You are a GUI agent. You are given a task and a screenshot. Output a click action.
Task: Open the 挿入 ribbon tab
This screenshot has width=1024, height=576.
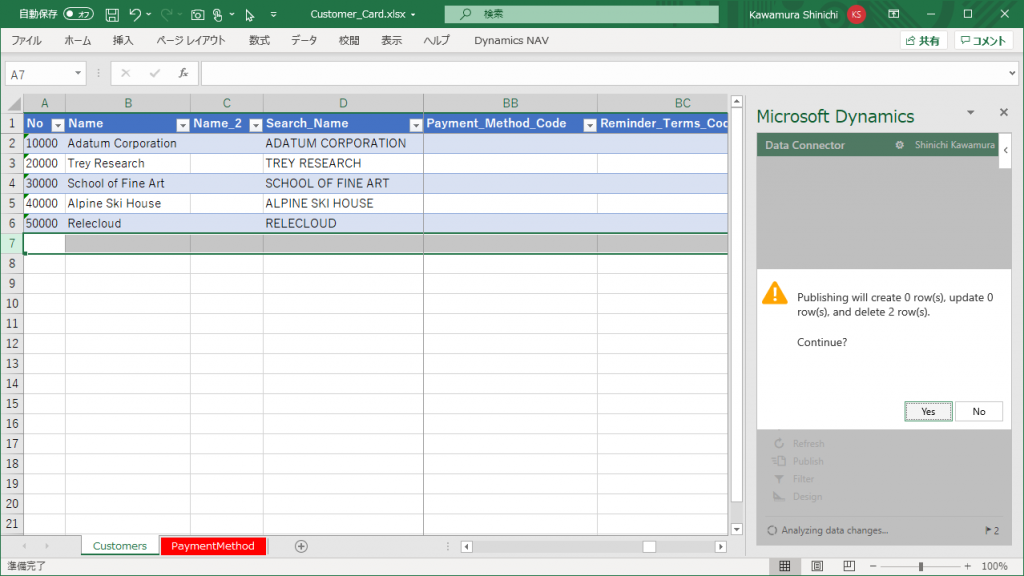(x=123, y=40)
